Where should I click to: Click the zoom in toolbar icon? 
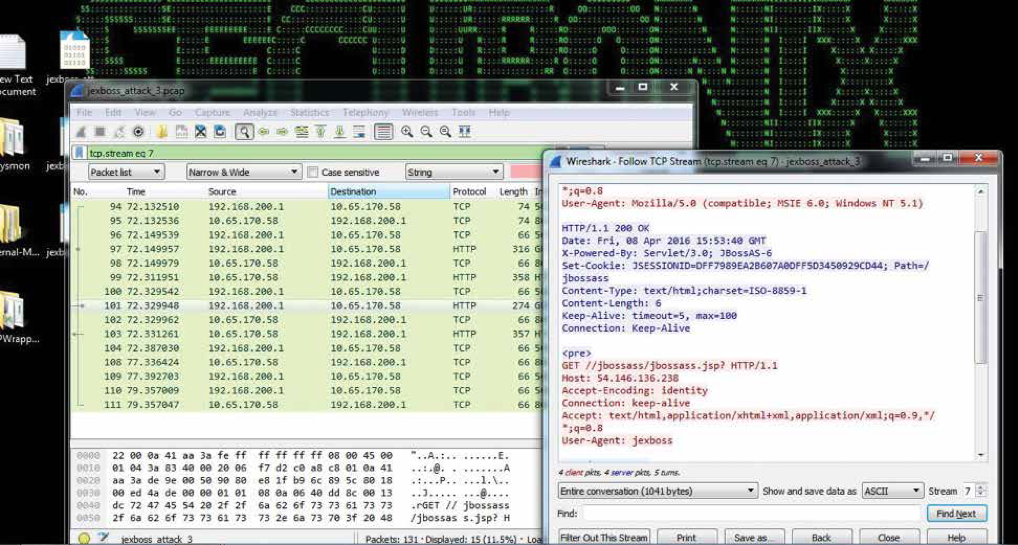coord(407,132)
